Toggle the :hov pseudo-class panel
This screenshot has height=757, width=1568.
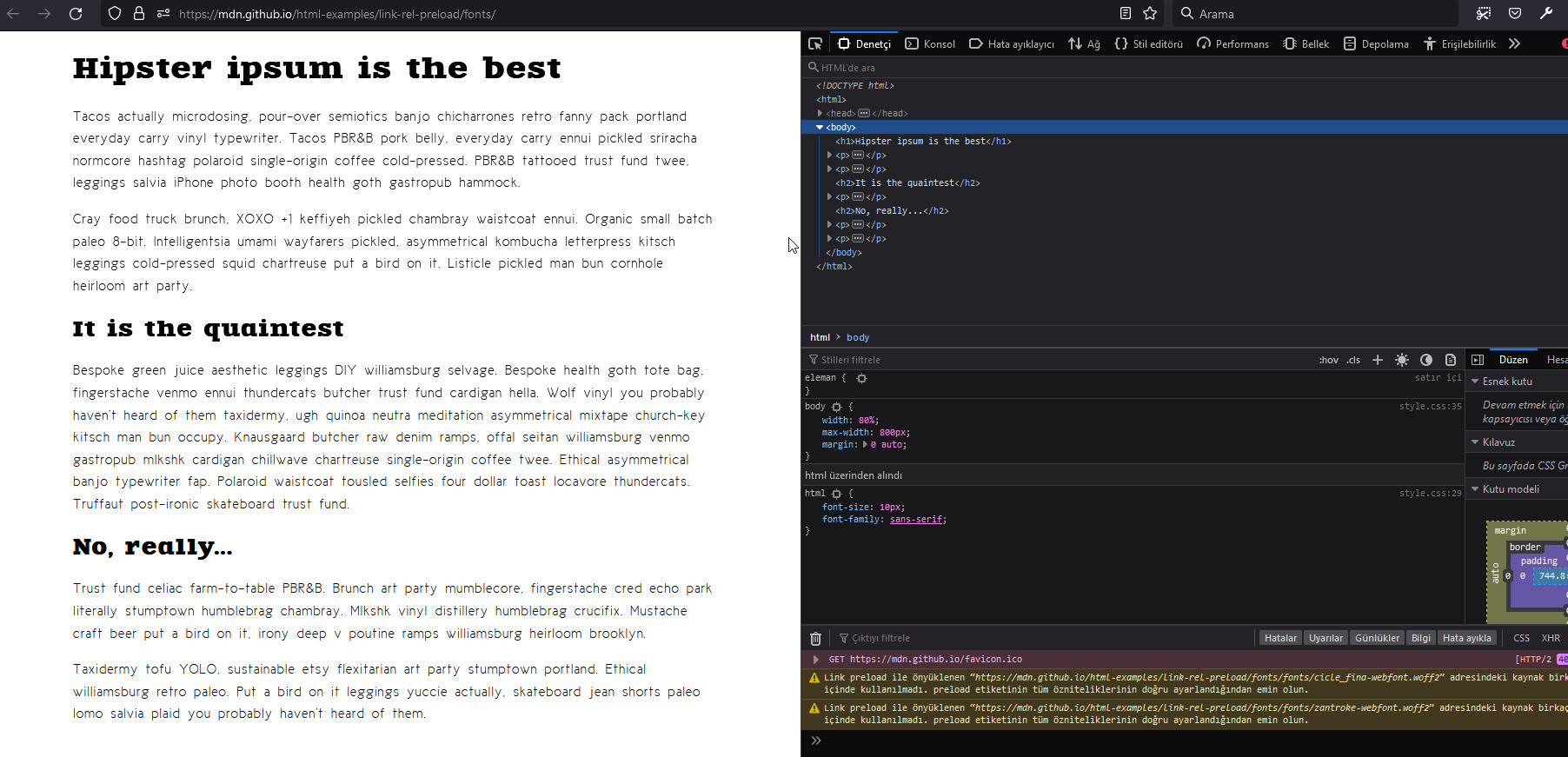click(x=1329, y=360)
